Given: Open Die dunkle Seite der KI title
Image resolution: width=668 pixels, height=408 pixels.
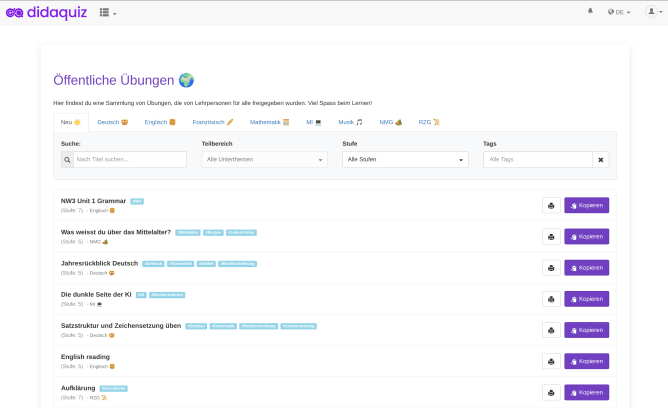Looking at the screenshot, I should [x=96, y=294].
